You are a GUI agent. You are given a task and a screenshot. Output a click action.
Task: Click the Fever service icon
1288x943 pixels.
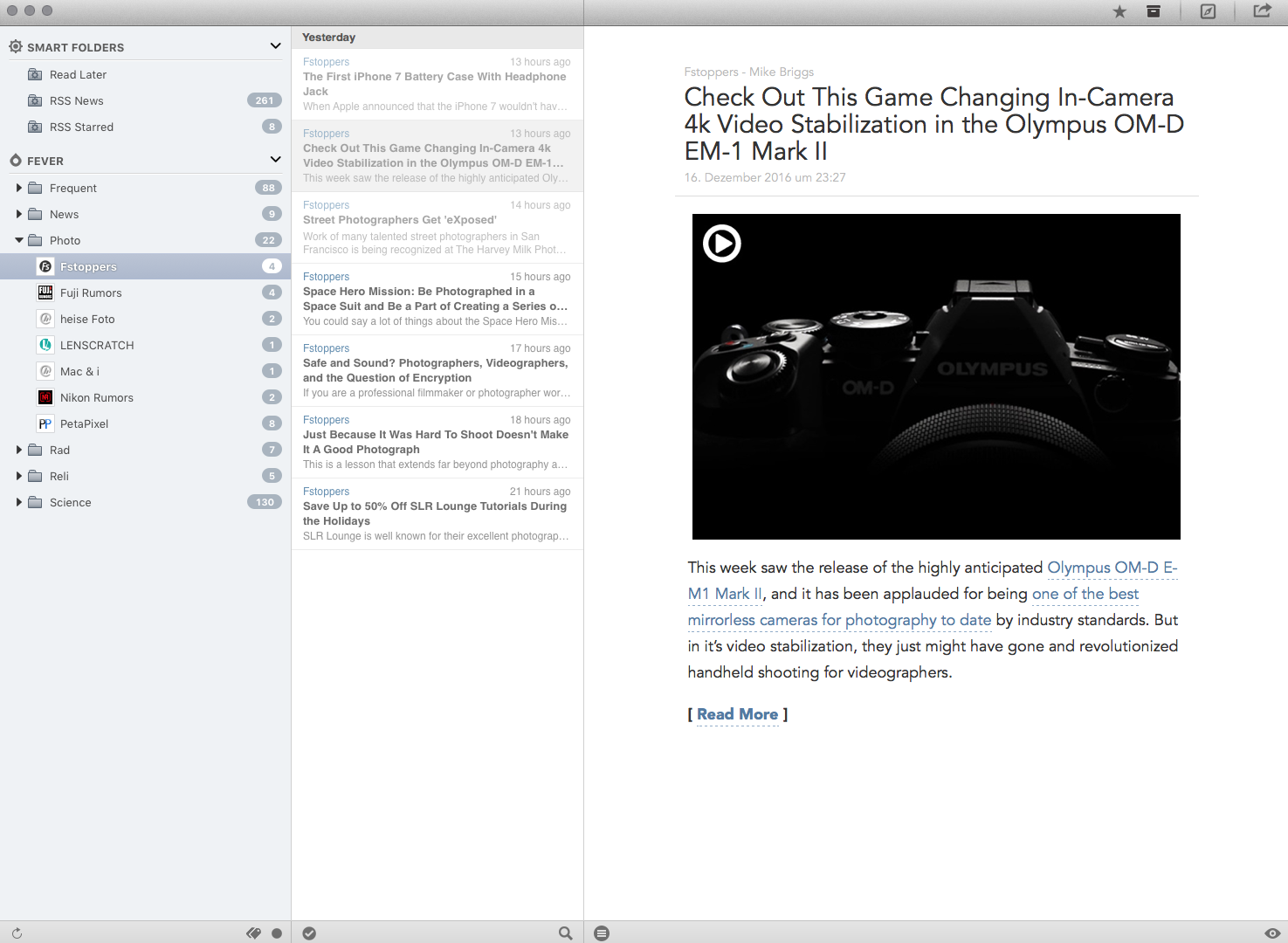(16, 161)
